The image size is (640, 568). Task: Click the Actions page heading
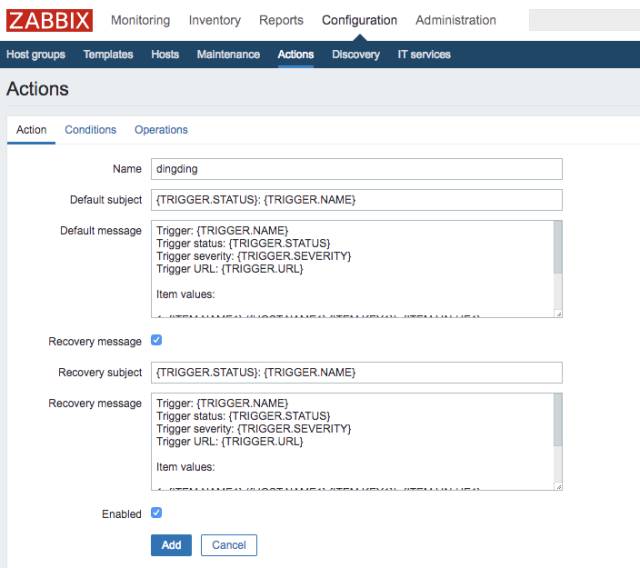[38, 89]
